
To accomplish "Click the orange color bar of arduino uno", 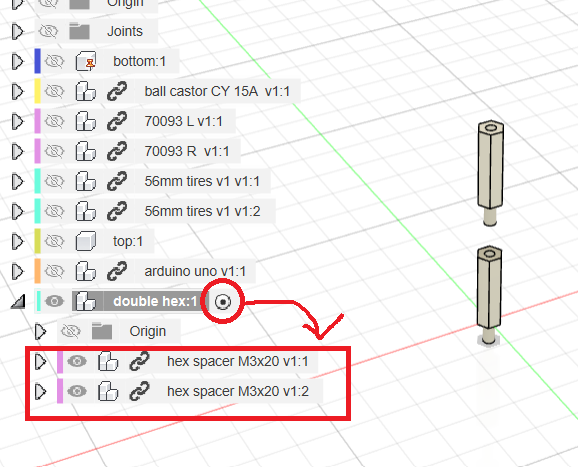I will pyautogui.click(x=37, y=272).
